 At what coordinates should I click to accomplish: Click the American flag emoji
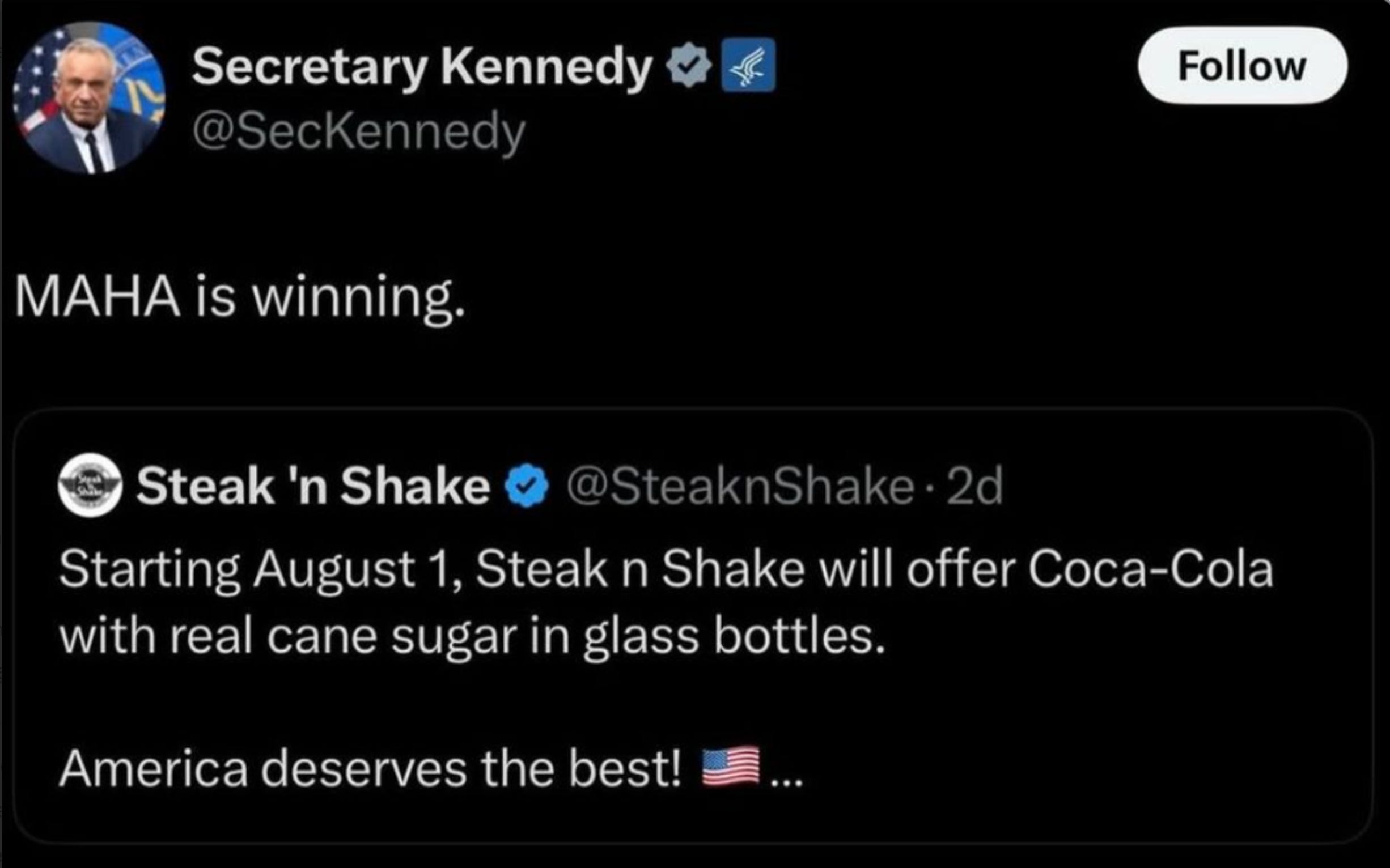[731, 767]
